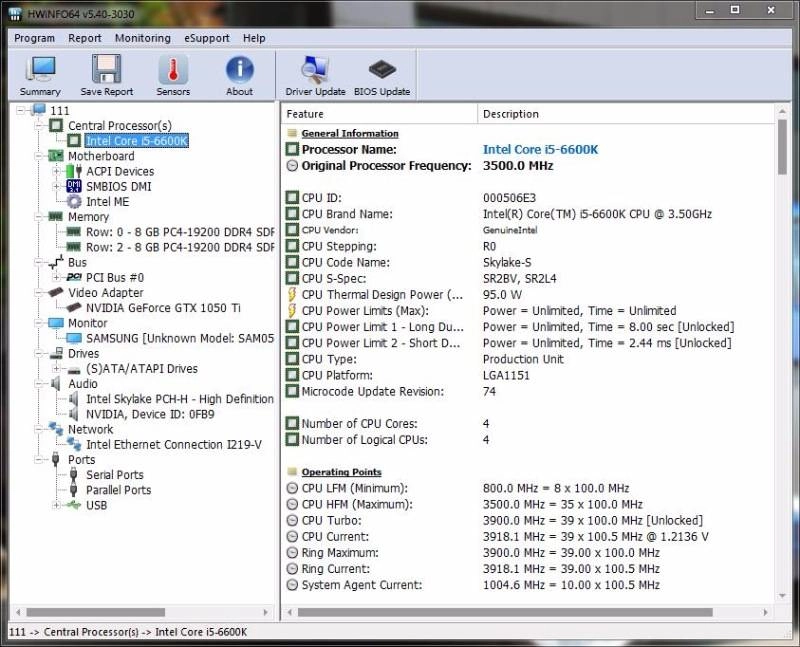Image resolution: width=800 pixels, height=647 pixels.
Task: Select SMBIOS DMI in the tree
Action: coord(118,187)
